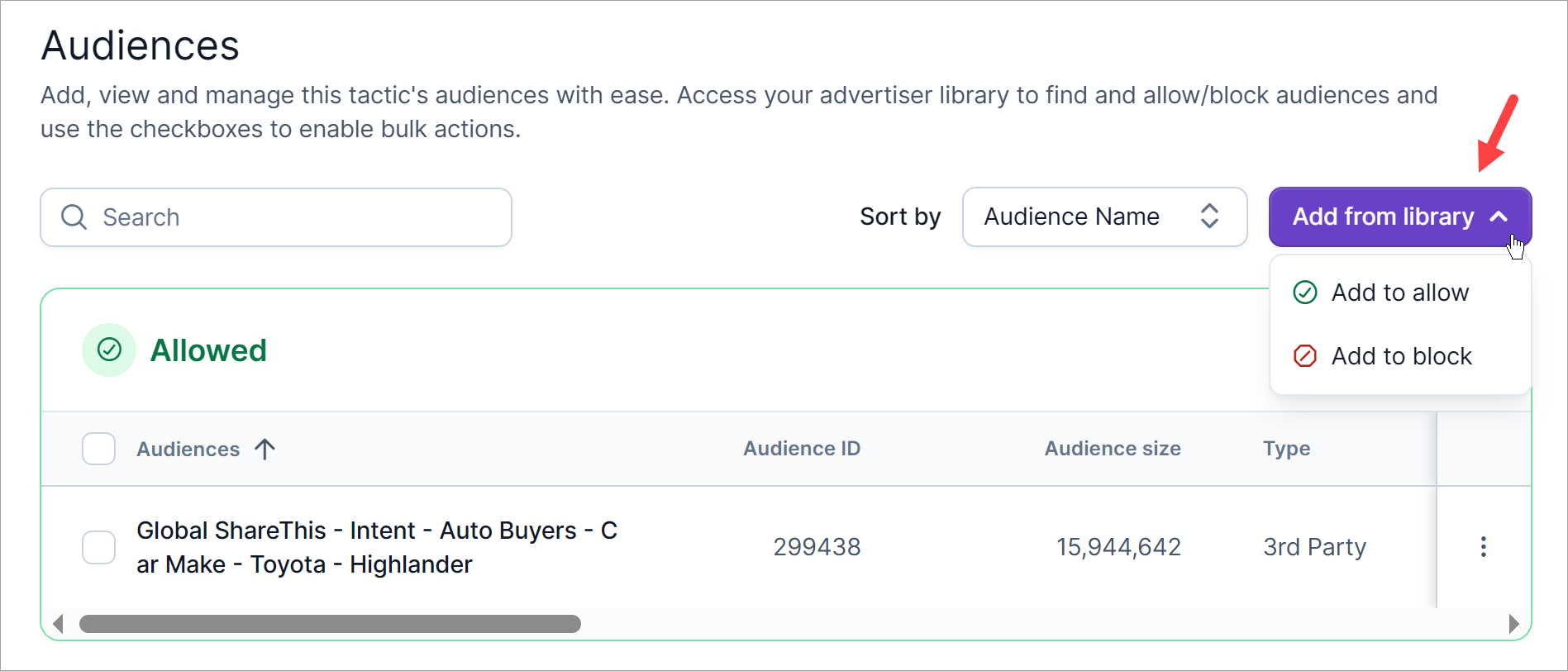Click the ascending sort arrow beside Audiences
This screenshot has height=671, width=1568.
click(x=265, y=449)
